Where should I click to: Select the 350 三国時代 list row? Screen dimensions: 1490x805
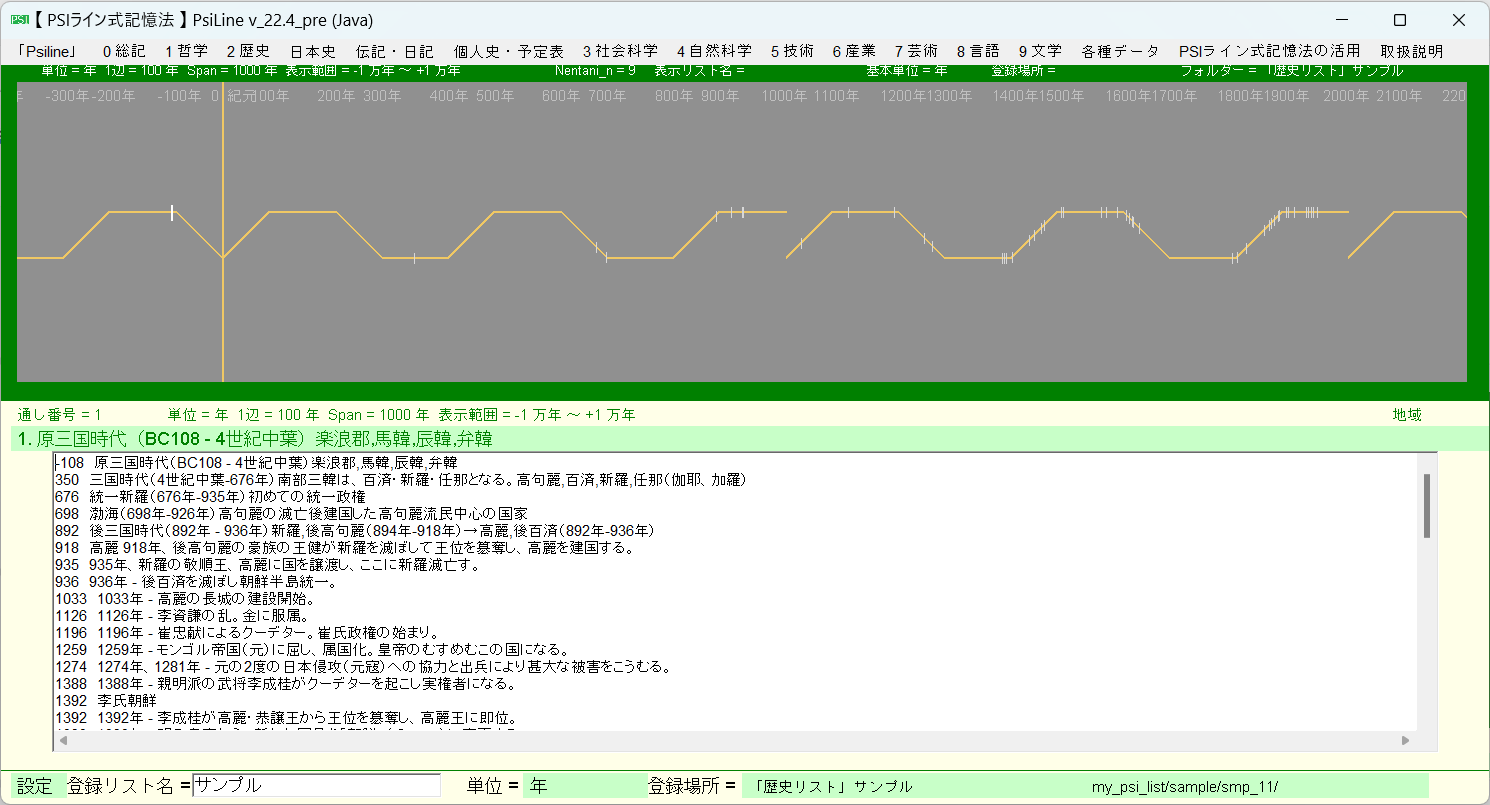point(736,480)
